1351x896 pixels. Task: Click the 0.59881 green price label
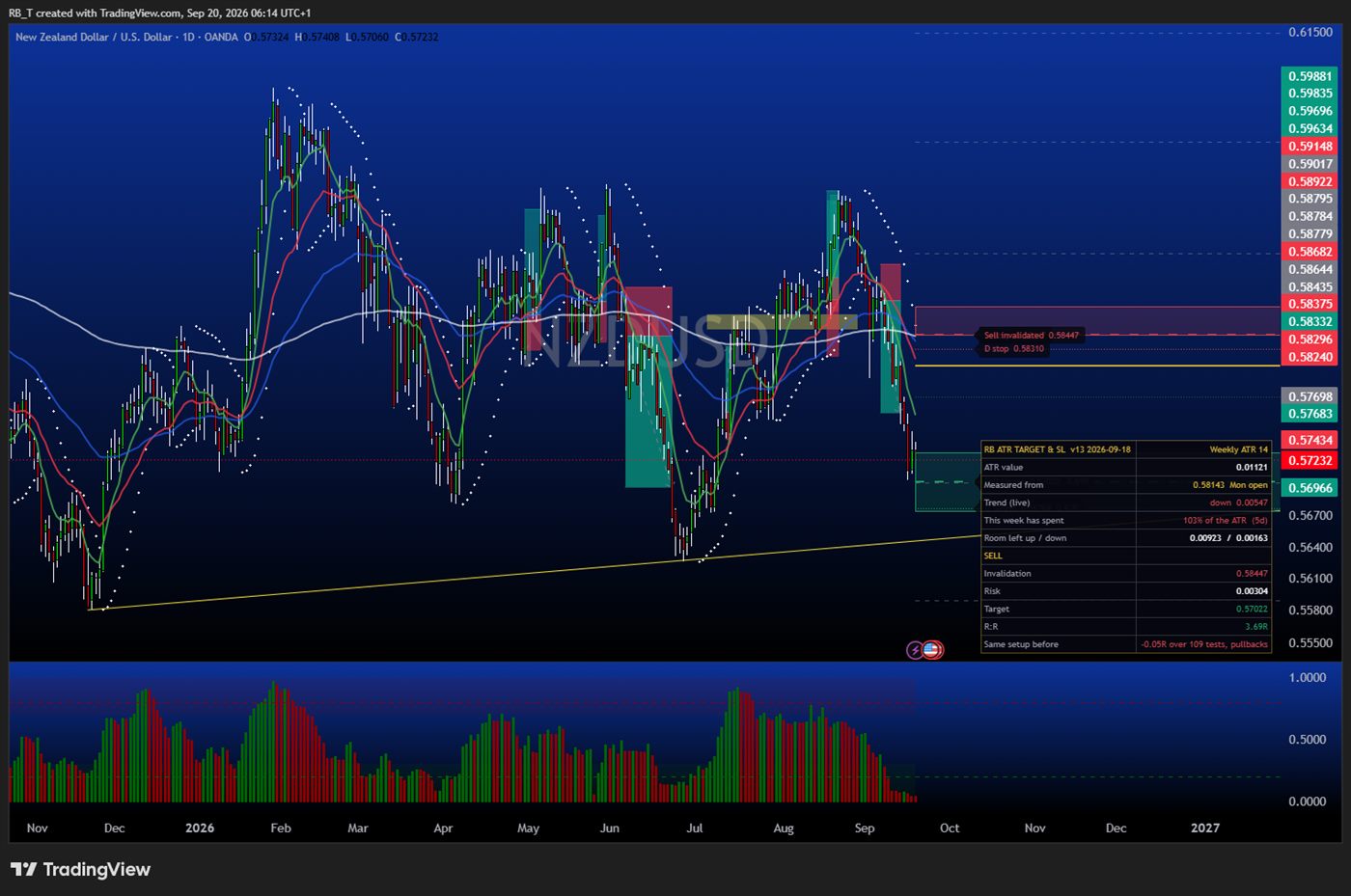pos(1310,76)
